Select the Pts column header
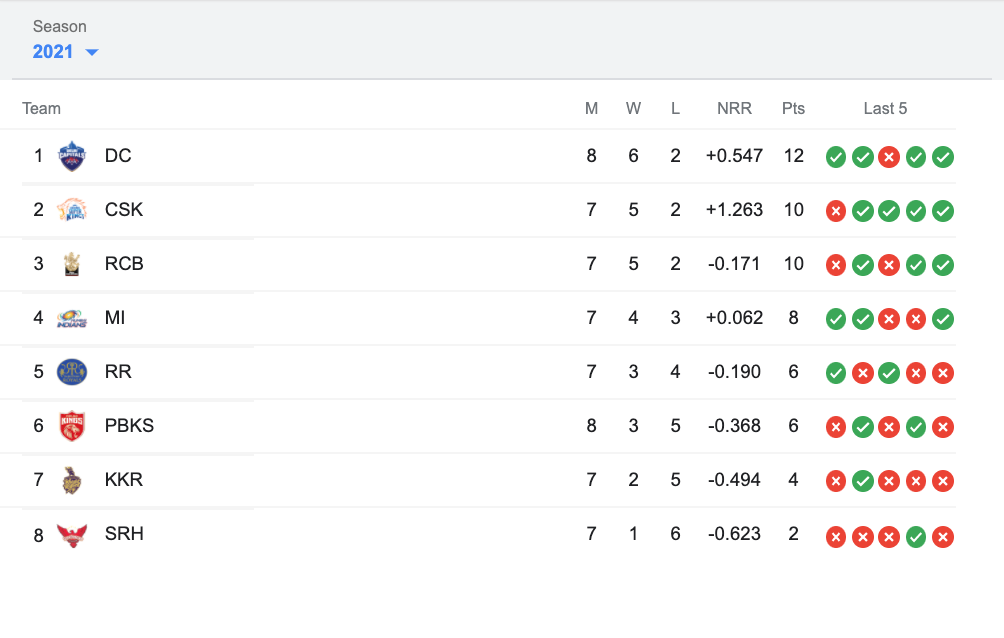 tap(793, 108)
